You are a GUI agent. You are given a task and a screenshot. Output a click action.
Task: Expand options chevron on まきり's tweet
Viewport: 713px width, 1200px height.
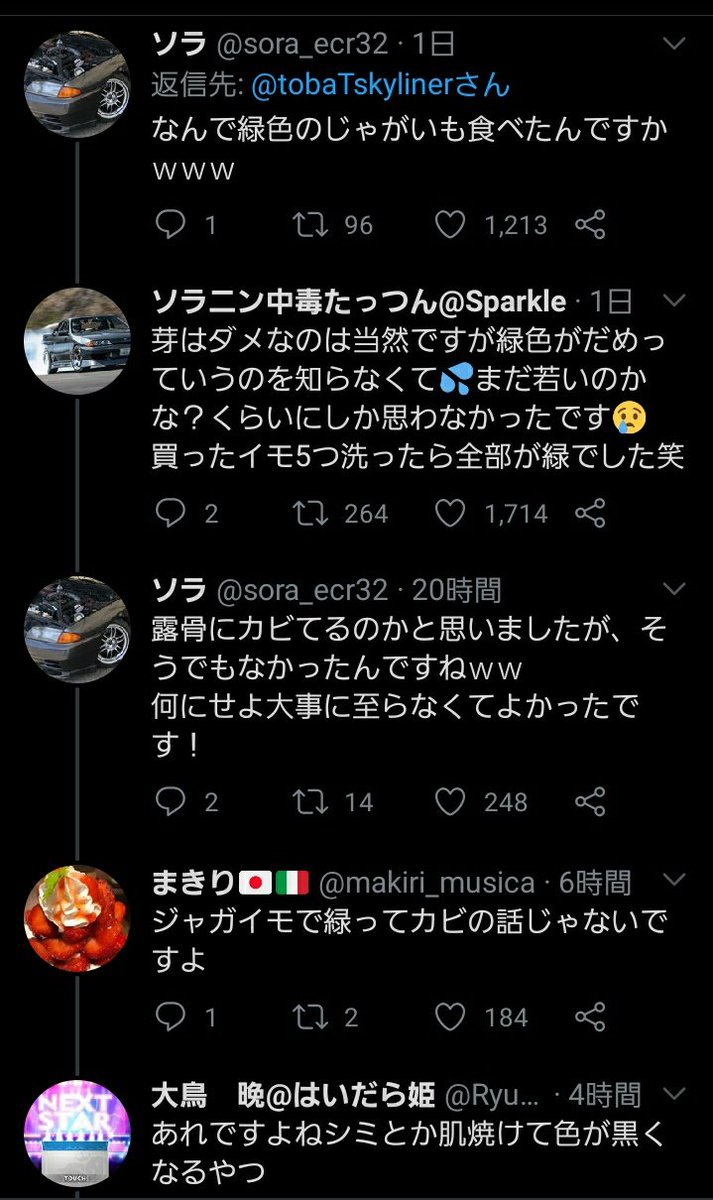676,882
